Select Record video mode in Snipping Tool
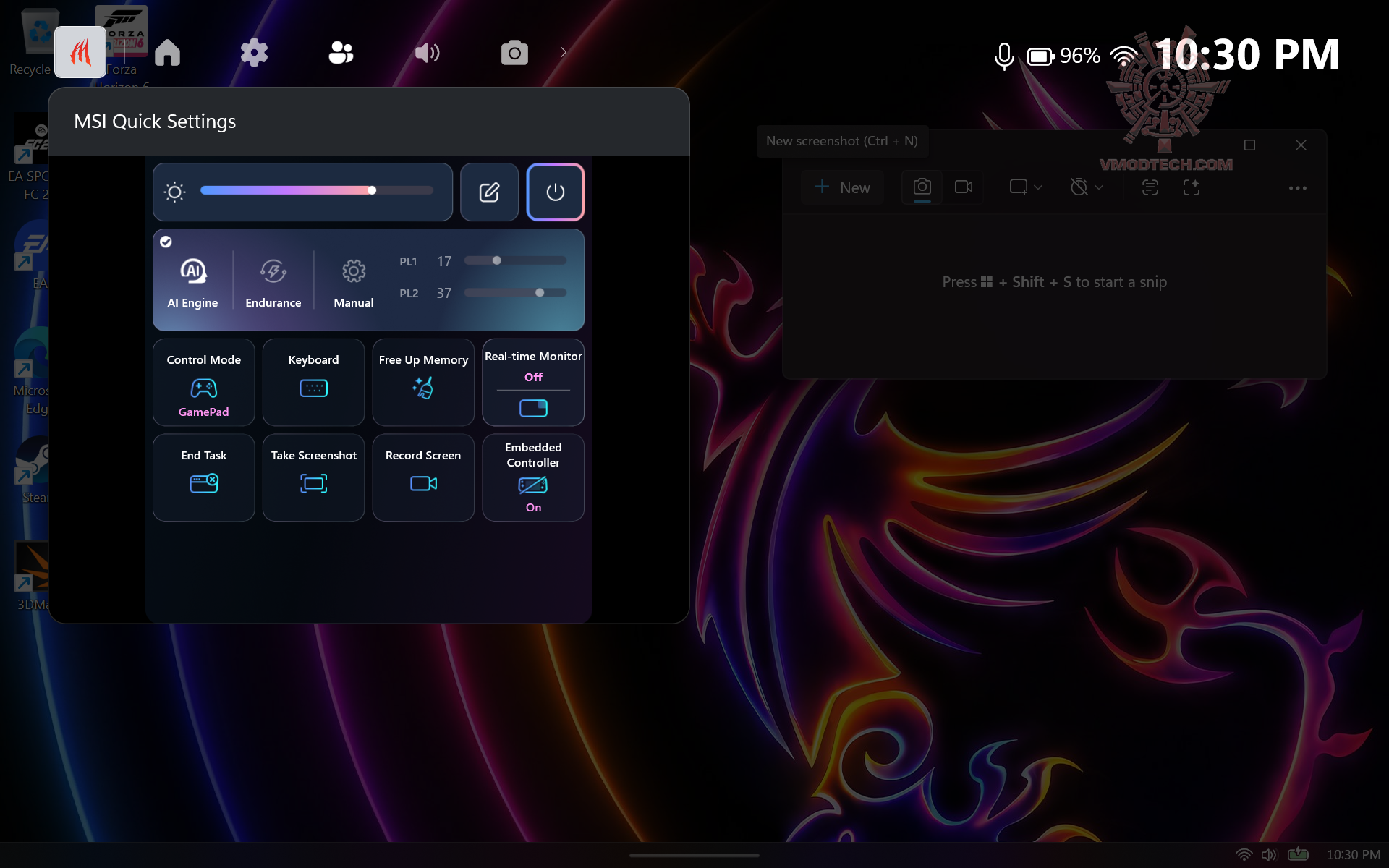The height and width of the screenshot is (868, 1389). [964, 187]
